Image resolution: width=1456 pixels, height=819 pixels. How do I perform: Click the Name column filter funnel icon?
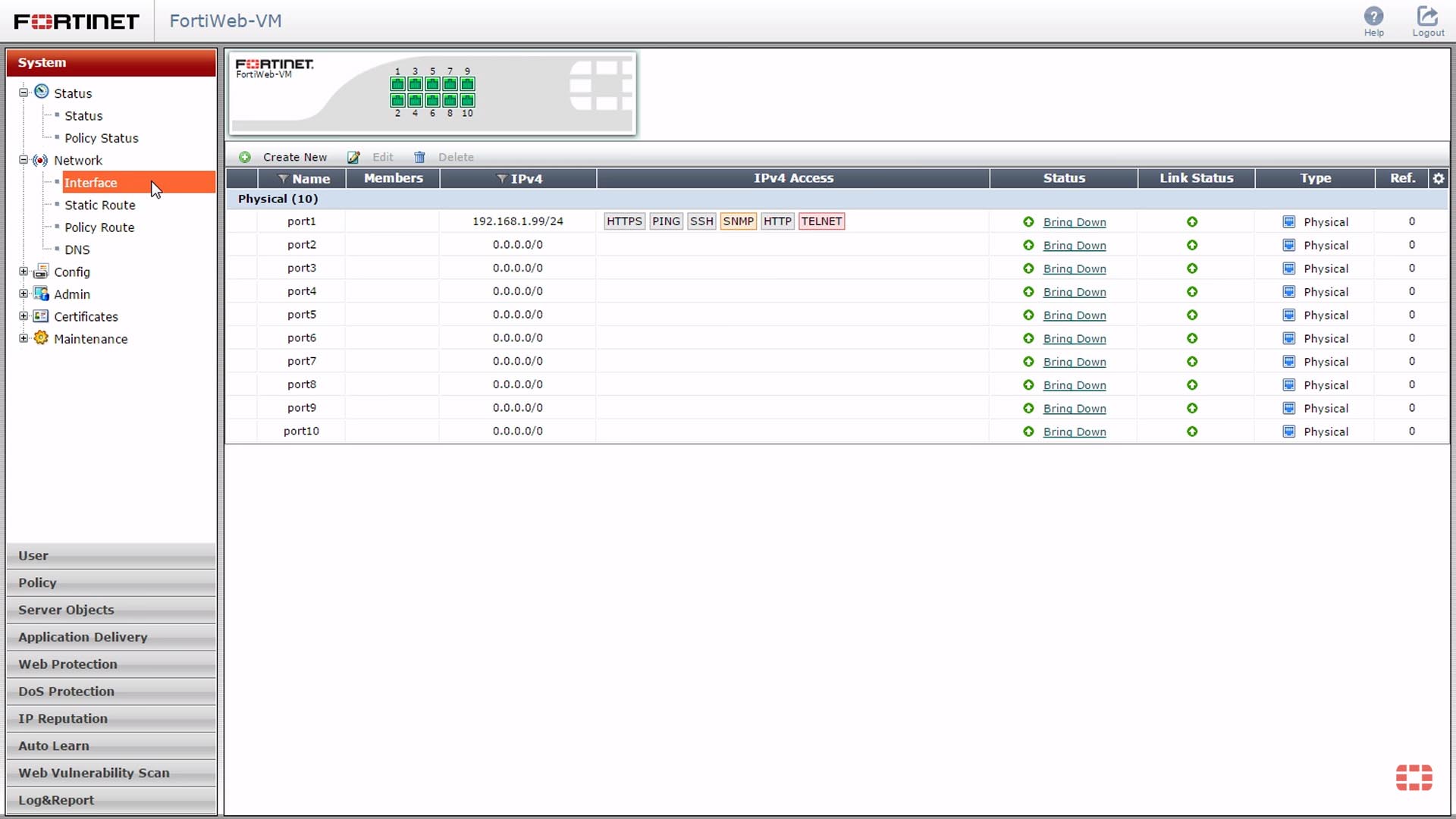[283, 179]
